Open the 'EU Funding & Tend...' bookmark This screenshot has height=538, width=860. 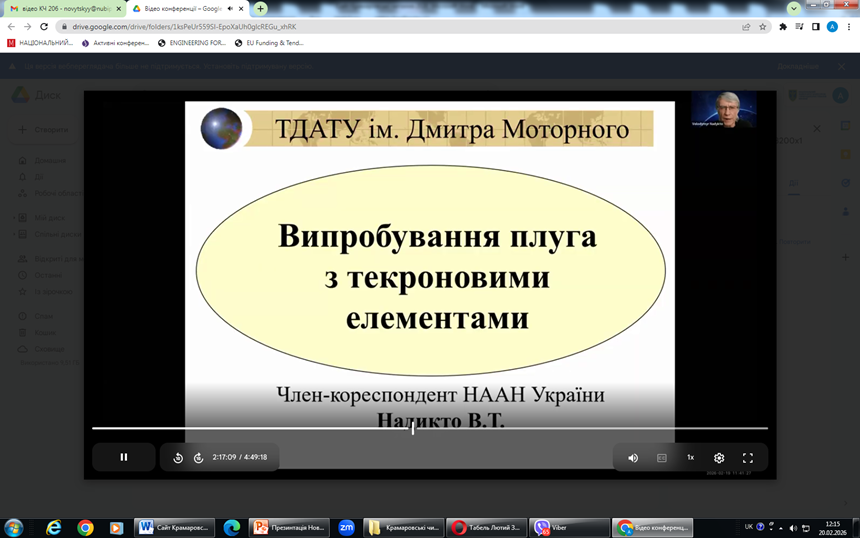269,43
